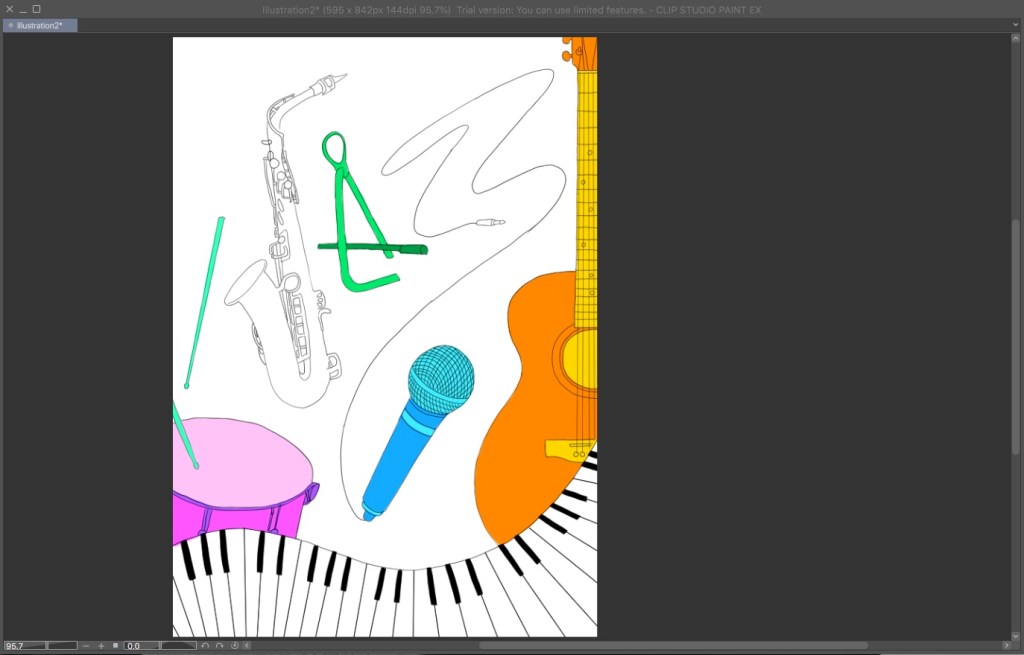Switch to the Illustration2* tab
The height and width of the screenshot is (655, 1024).
pyautogui.click(x=40, y=25)
